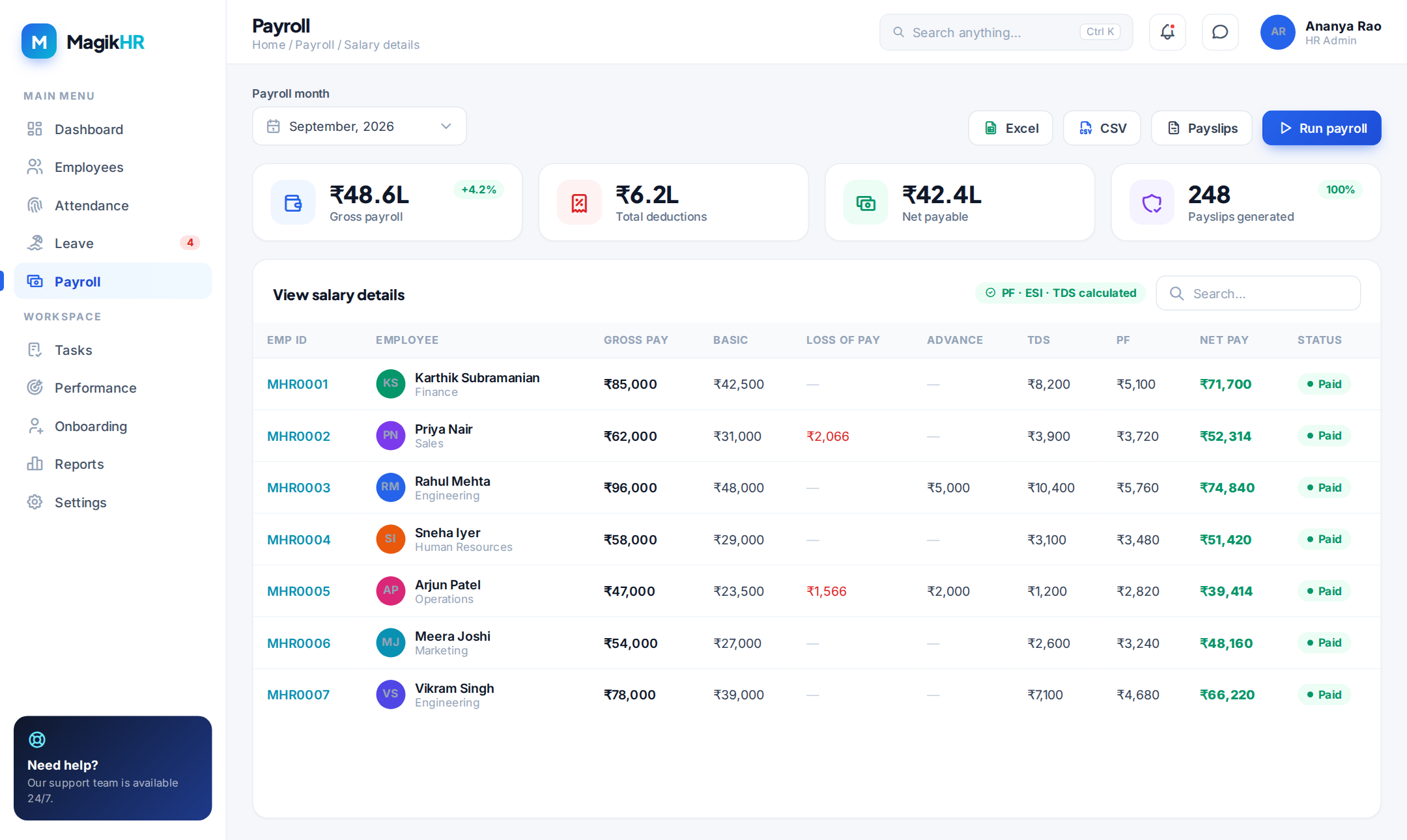Export salary data to Excel
Viewport: 1407px width, 840px height.
(1010, 128)
